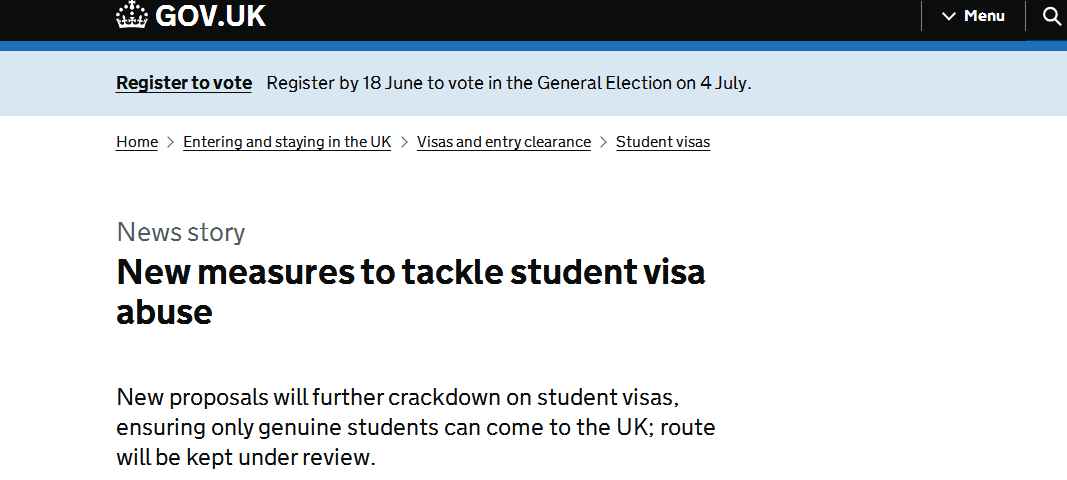This screenshot has height=480, width=1067.
Task: Click the word abuse in the headline
Action: [x=164, y=312]
